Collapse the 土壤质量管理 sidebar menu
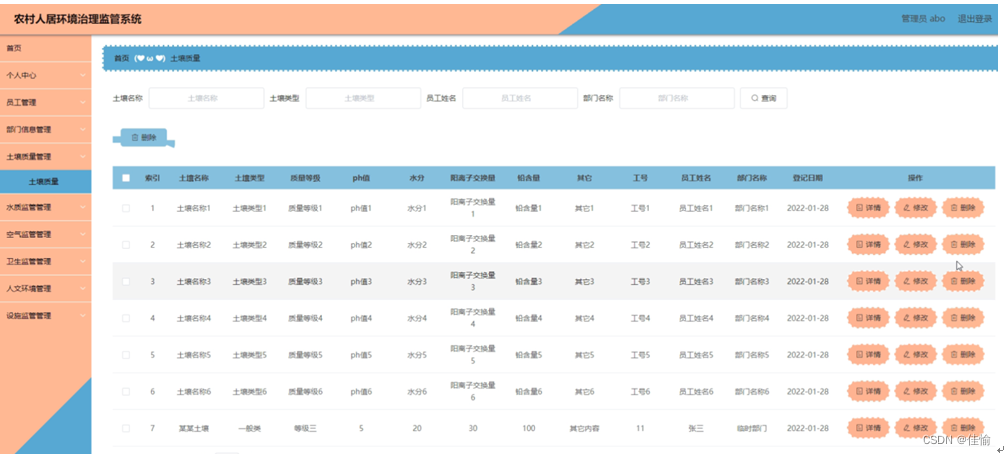Image resolution: width=1006 pixels, height=455 pixels. pyautogui.click(x=46, y=156)
